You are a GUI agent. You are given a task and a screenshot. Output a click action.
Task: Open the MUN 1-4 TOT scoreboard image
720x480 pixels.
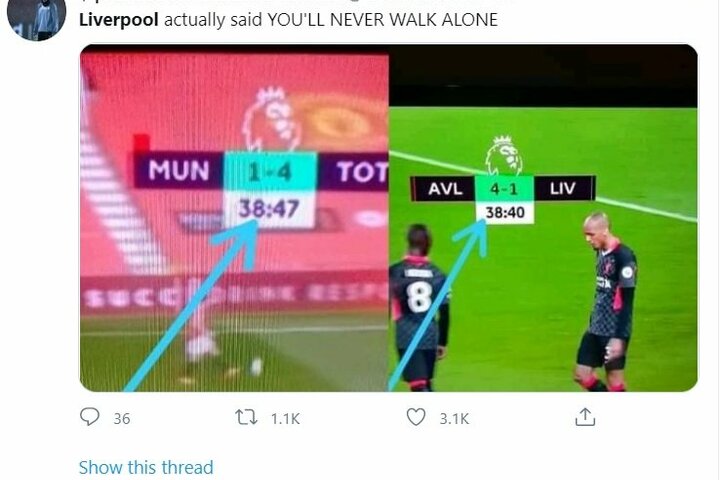pos(235,218)
